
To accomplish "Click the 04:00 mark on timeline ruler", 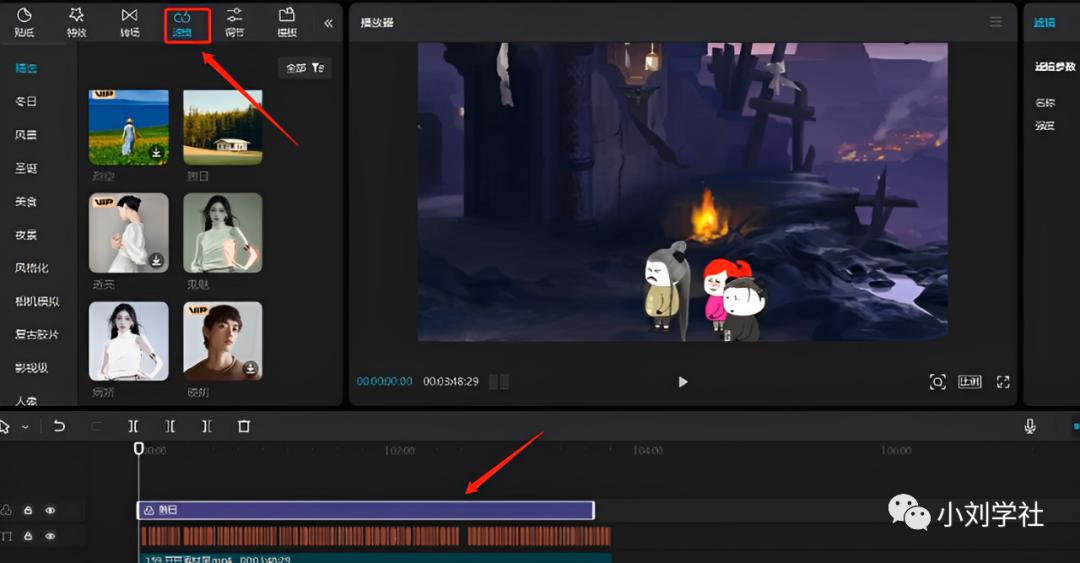I will pos(648,451).
